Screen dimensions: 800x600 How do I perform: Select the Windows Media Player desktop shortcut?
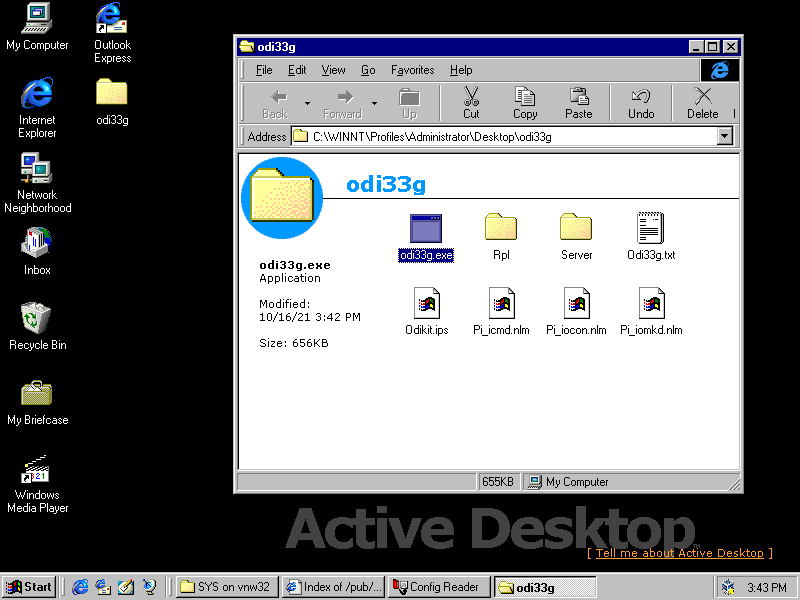click(37, 483)
